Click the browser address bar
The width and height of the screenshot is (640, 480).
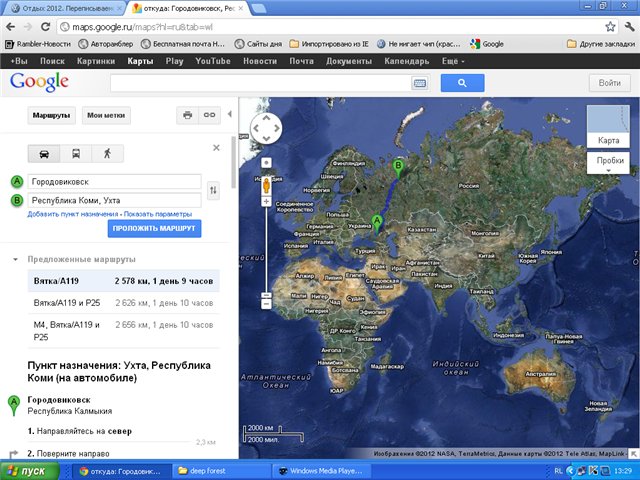coord(331,27)
